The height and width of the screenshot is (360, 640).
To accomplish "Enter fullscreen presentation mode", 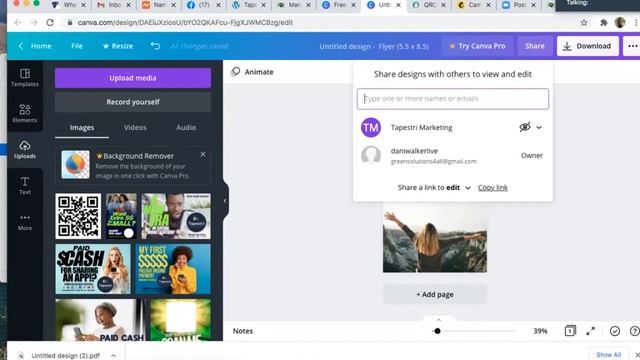I will pos(590,331).
